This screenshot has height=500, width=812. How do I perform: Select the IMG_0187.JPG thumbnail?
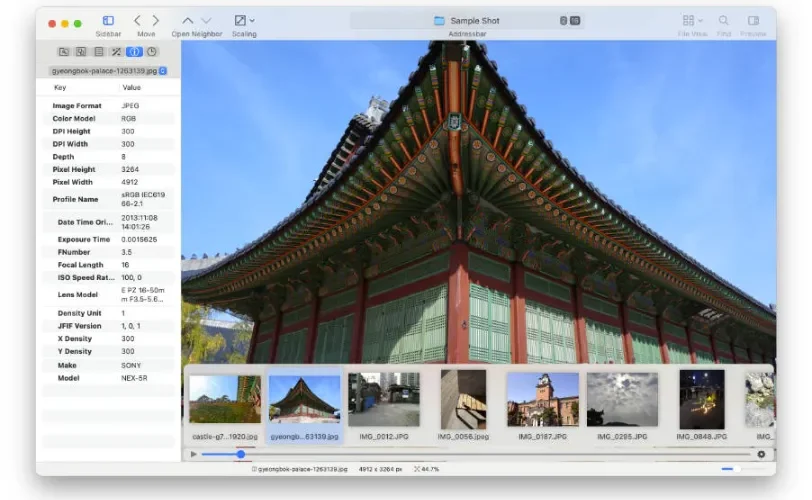coord(543,406)
